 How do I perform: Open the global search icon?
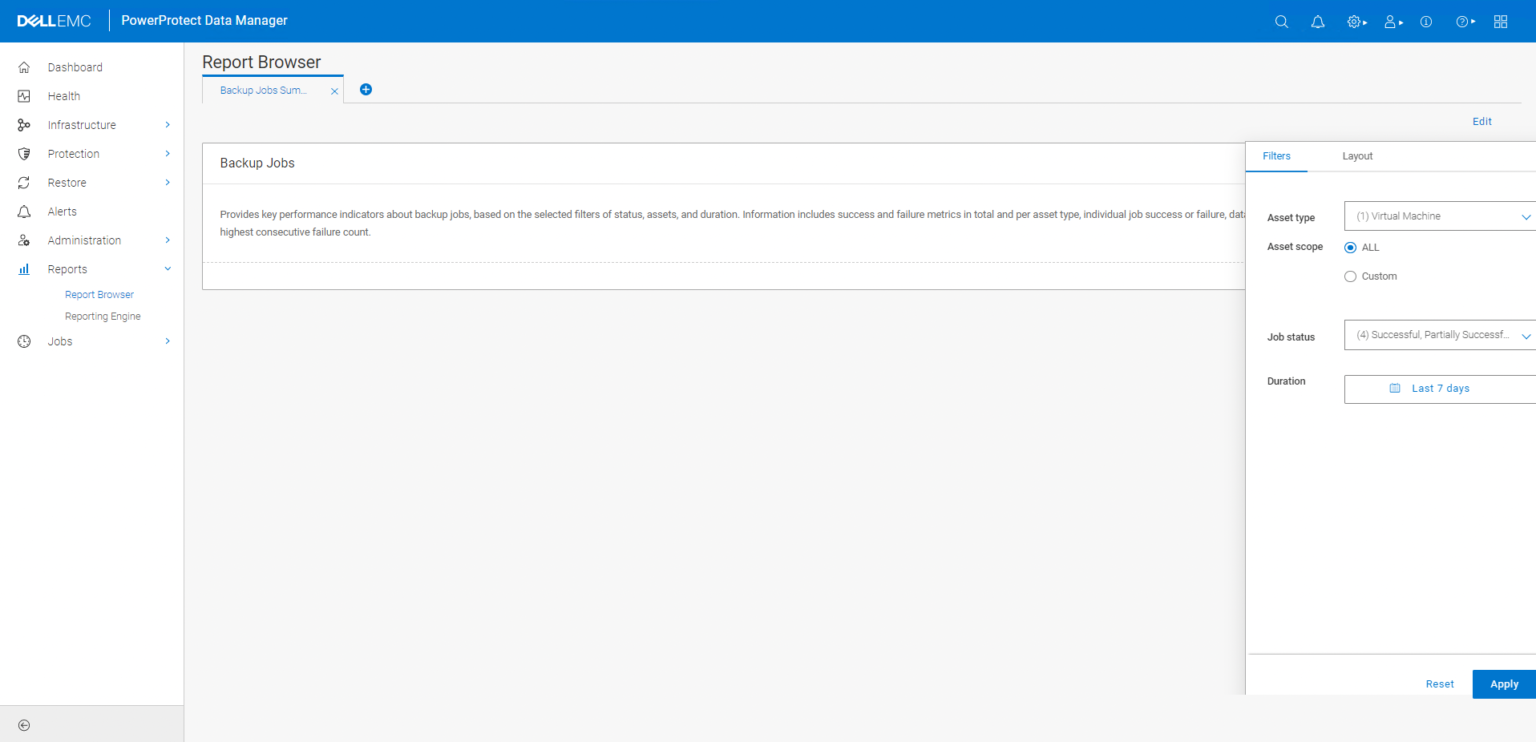(x=1281, y=21)
